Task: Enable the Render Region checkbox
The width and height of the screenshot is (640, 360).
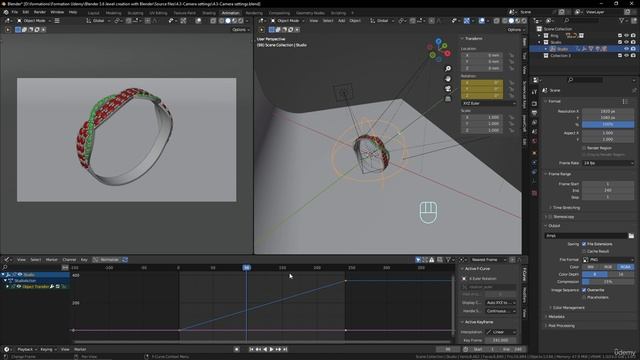Action: [584, 148]
